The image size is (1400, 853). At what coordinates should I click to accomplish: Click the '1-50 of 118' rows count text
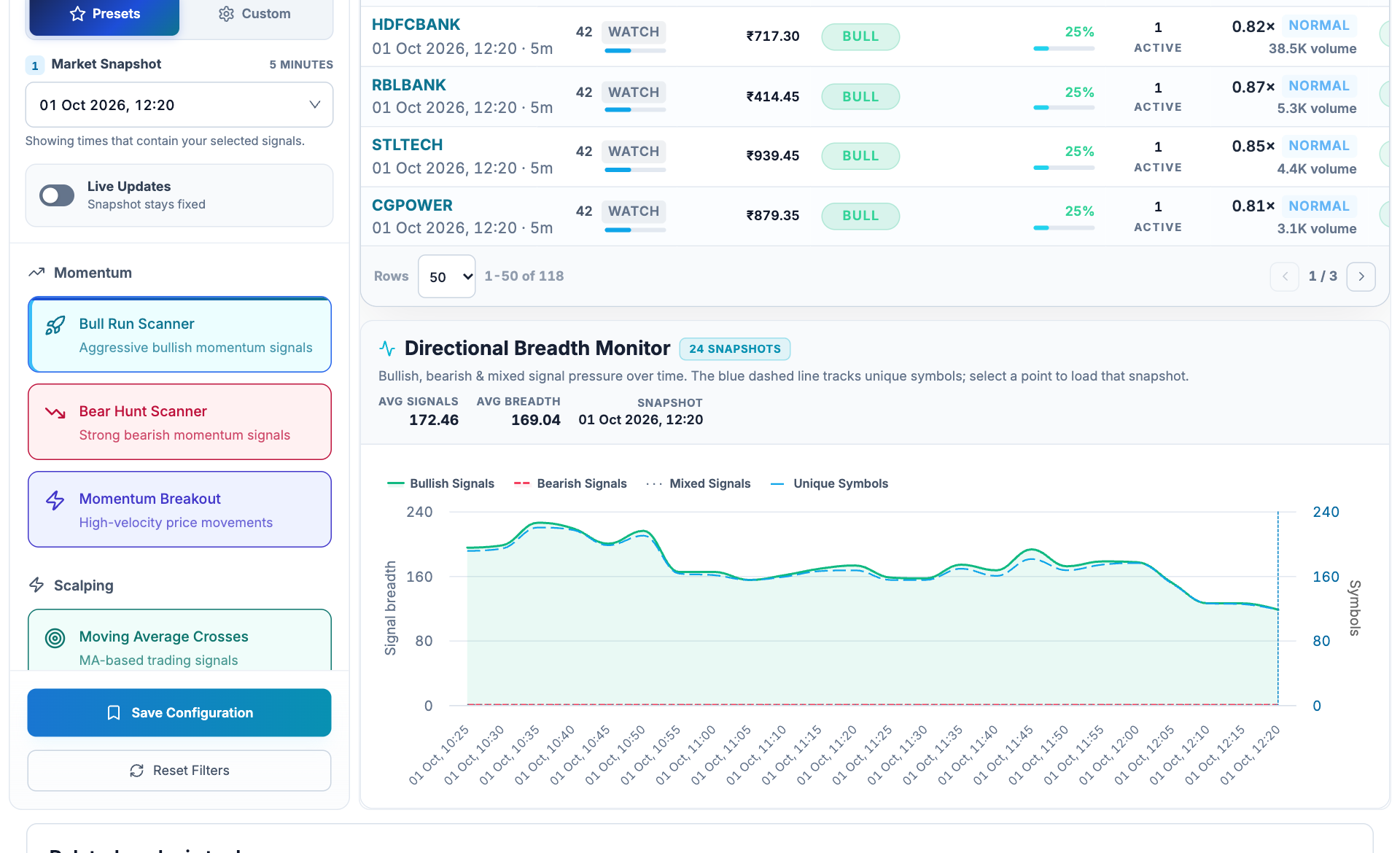coord(524,276)
